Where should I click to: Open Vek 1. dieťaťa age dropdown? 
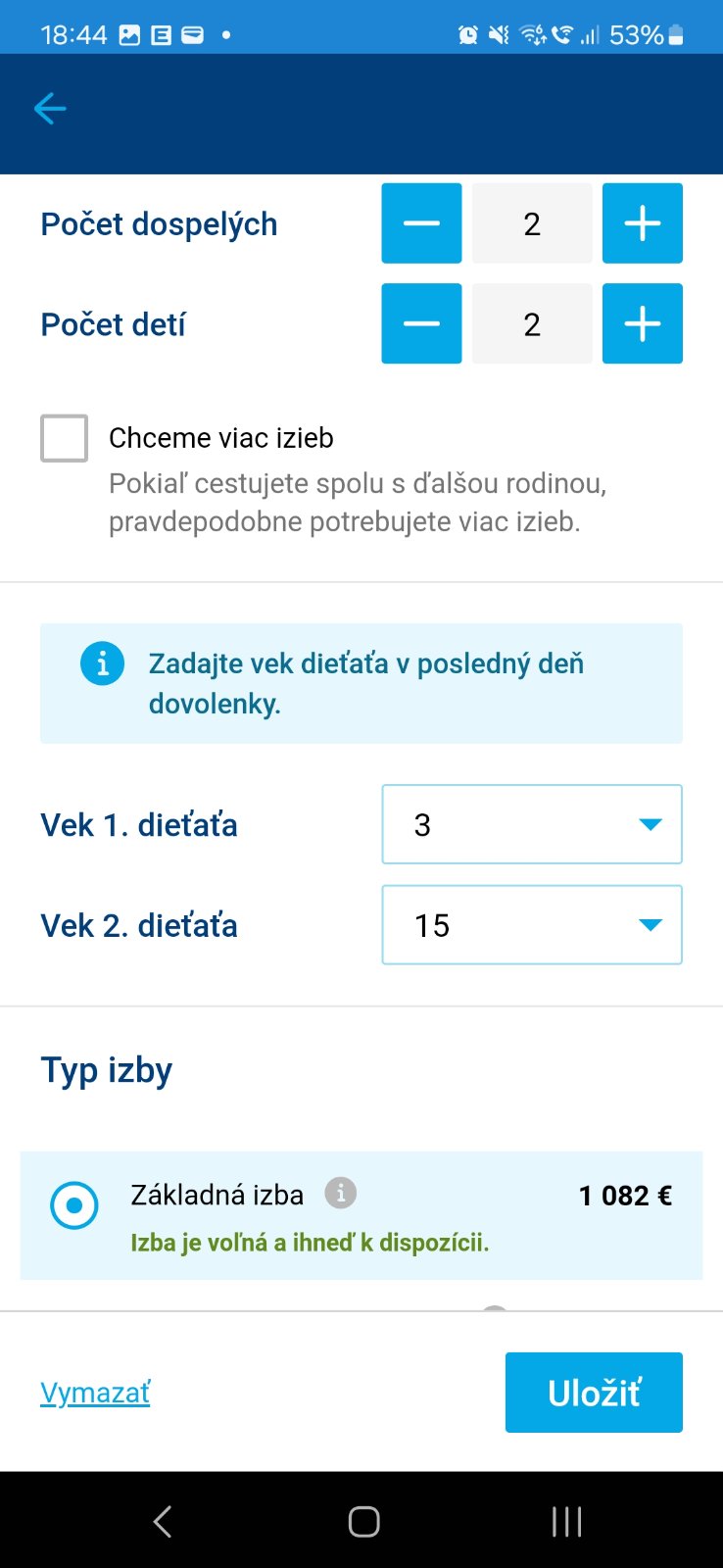coord(531,824)
